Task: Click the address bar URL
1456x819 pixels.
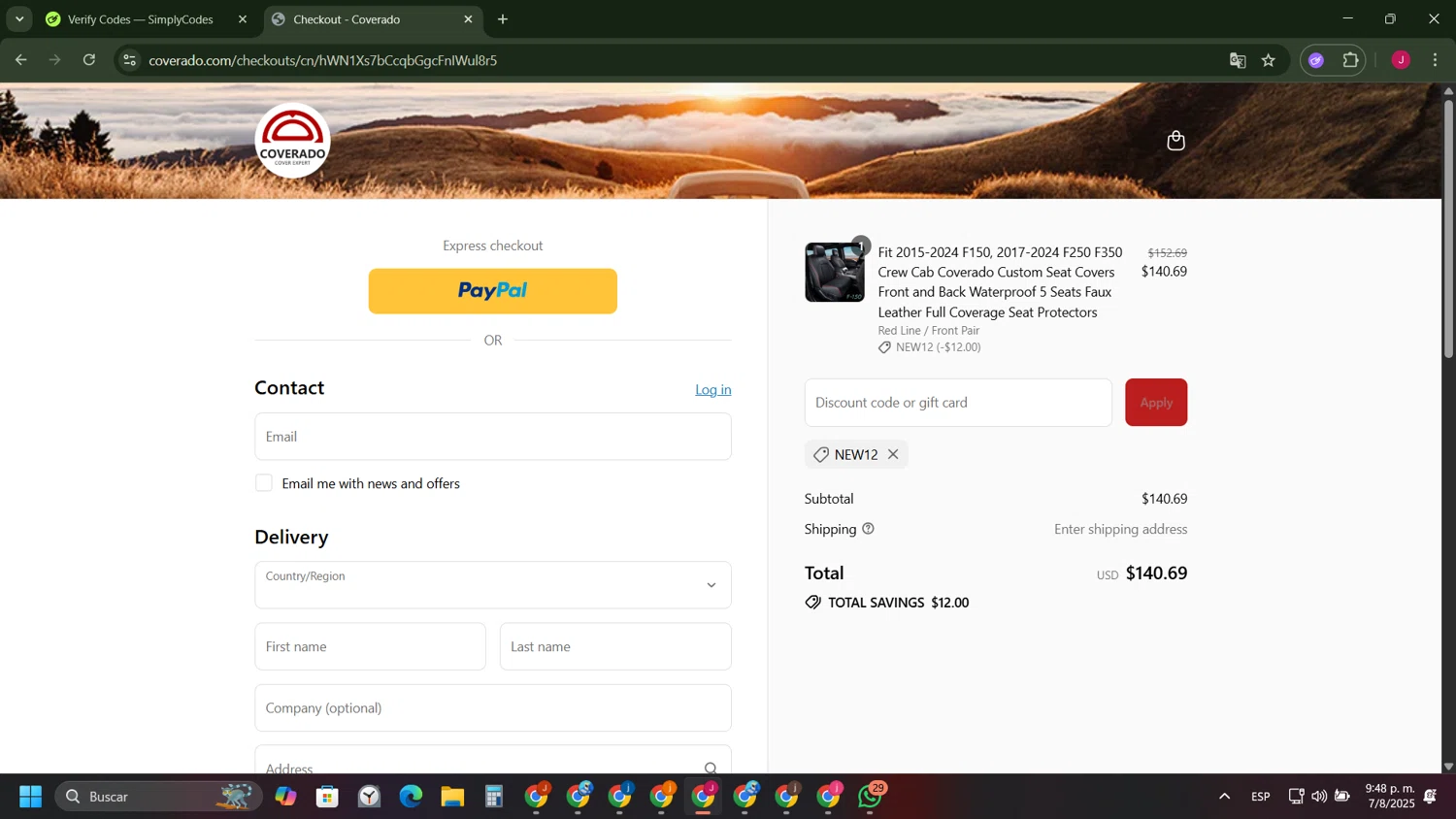Action: 323,60
